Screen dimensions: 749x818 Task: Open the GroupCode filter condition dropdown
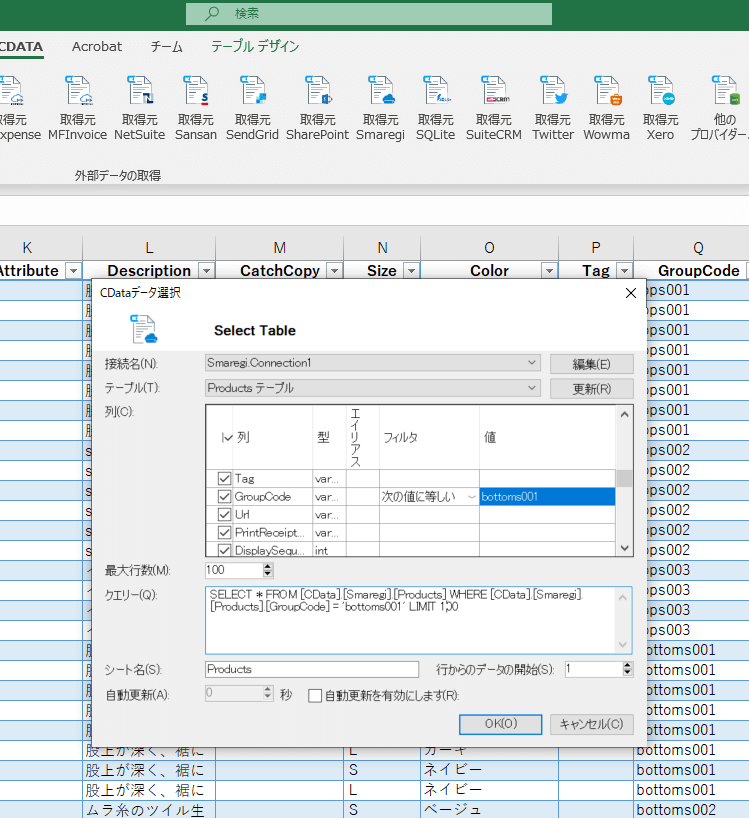tap(471, 497)
